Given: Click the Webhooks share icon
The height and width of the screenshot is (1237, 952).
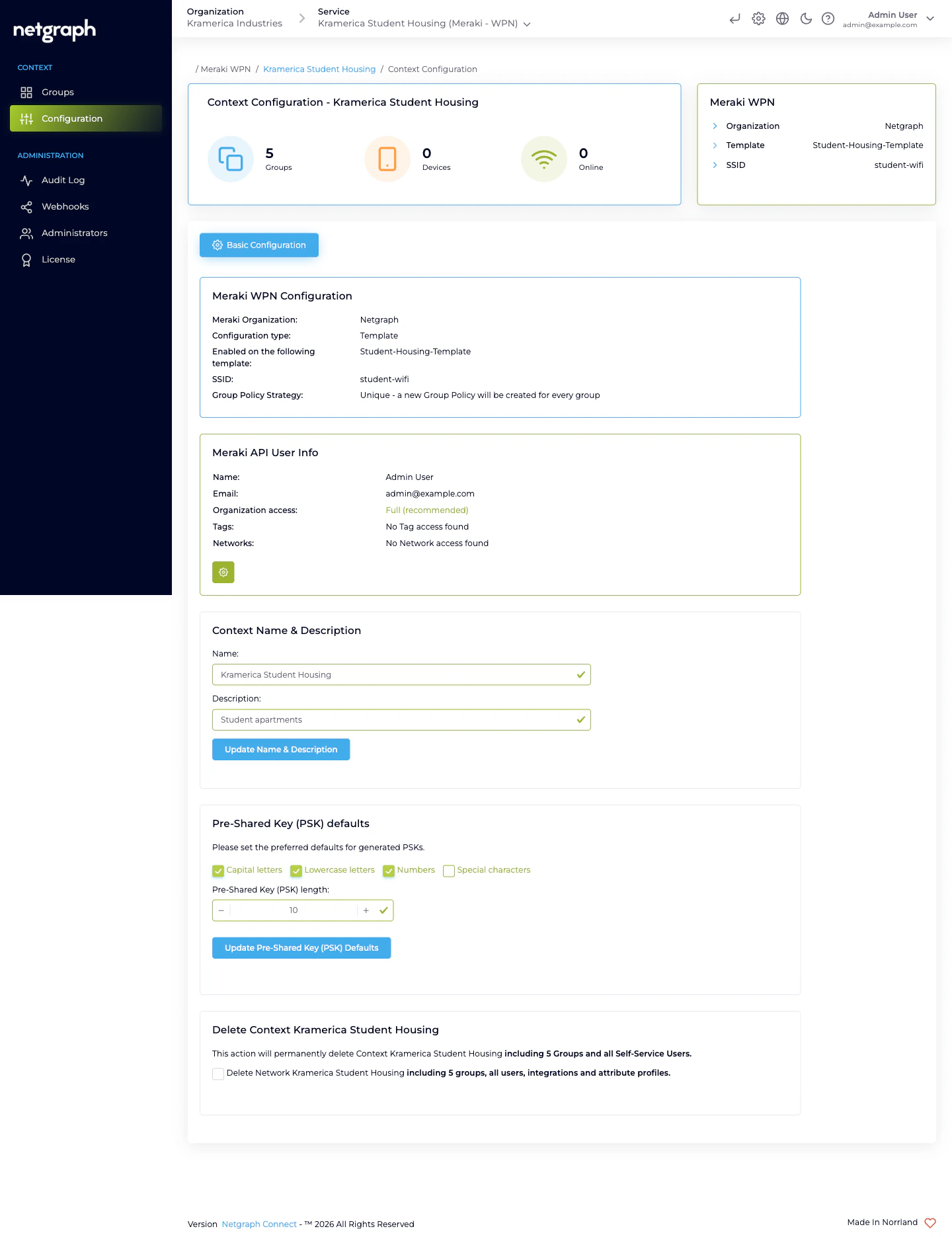Looking at the screenshot, I should point(26,207).
